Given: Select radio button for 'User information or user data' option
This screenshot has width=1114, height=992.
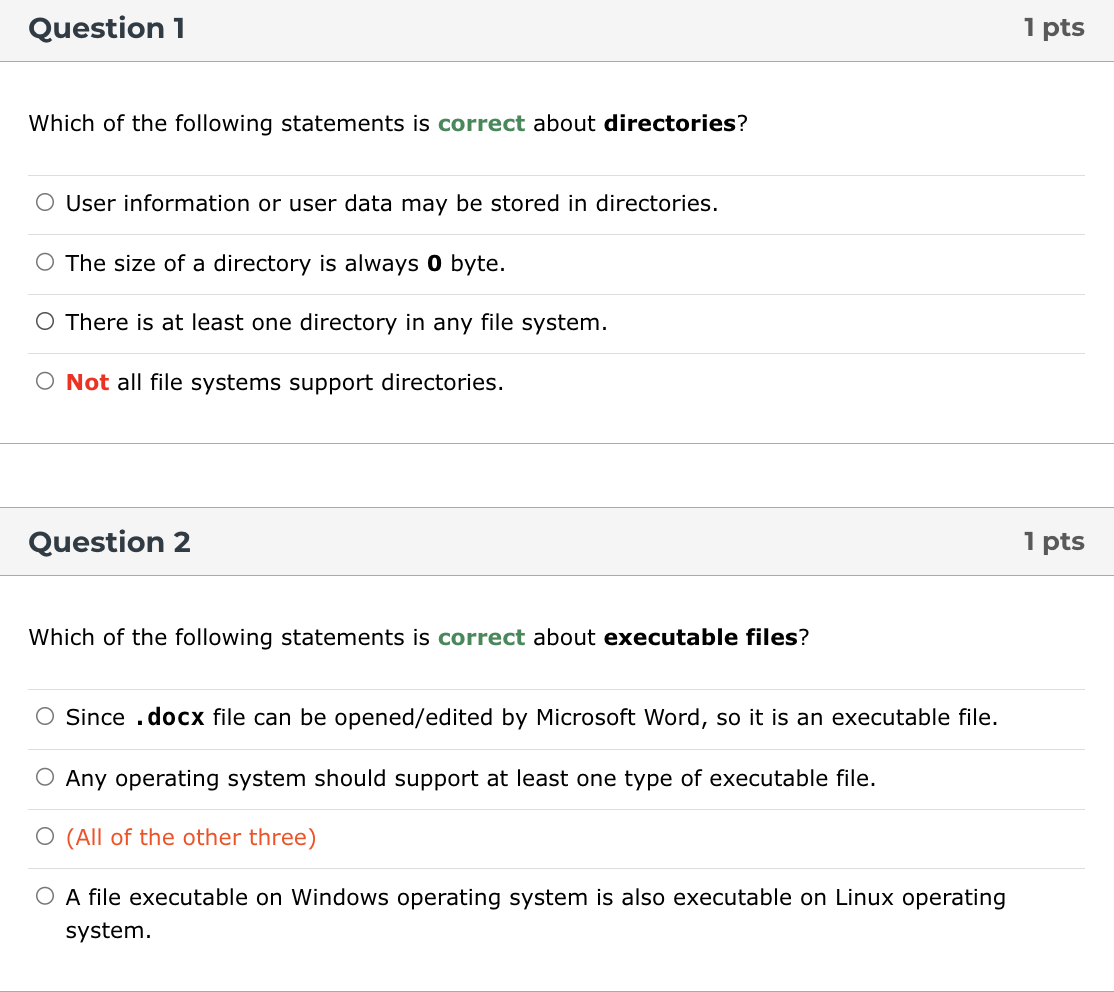Looking at the screenshot, I should 45,203.
